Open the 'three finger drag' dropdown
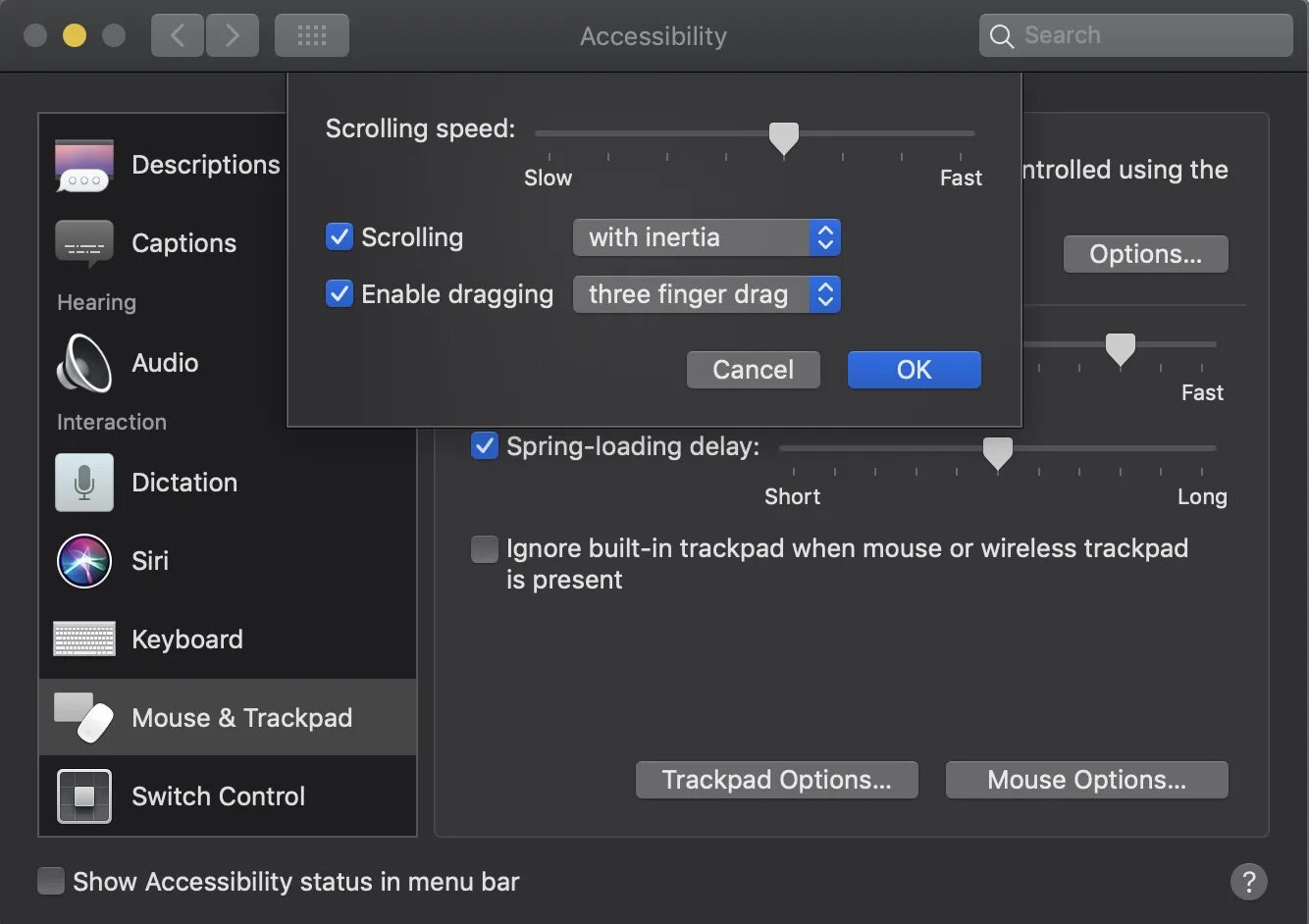1309x924 pixels. coord(707,294)
